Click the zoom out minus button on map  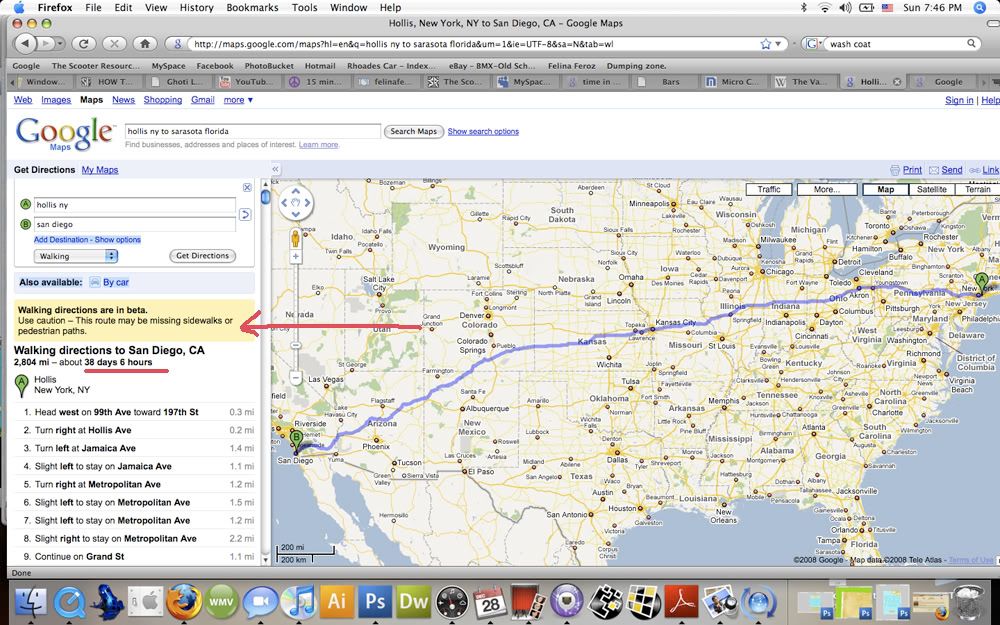(x=296, y=378)
